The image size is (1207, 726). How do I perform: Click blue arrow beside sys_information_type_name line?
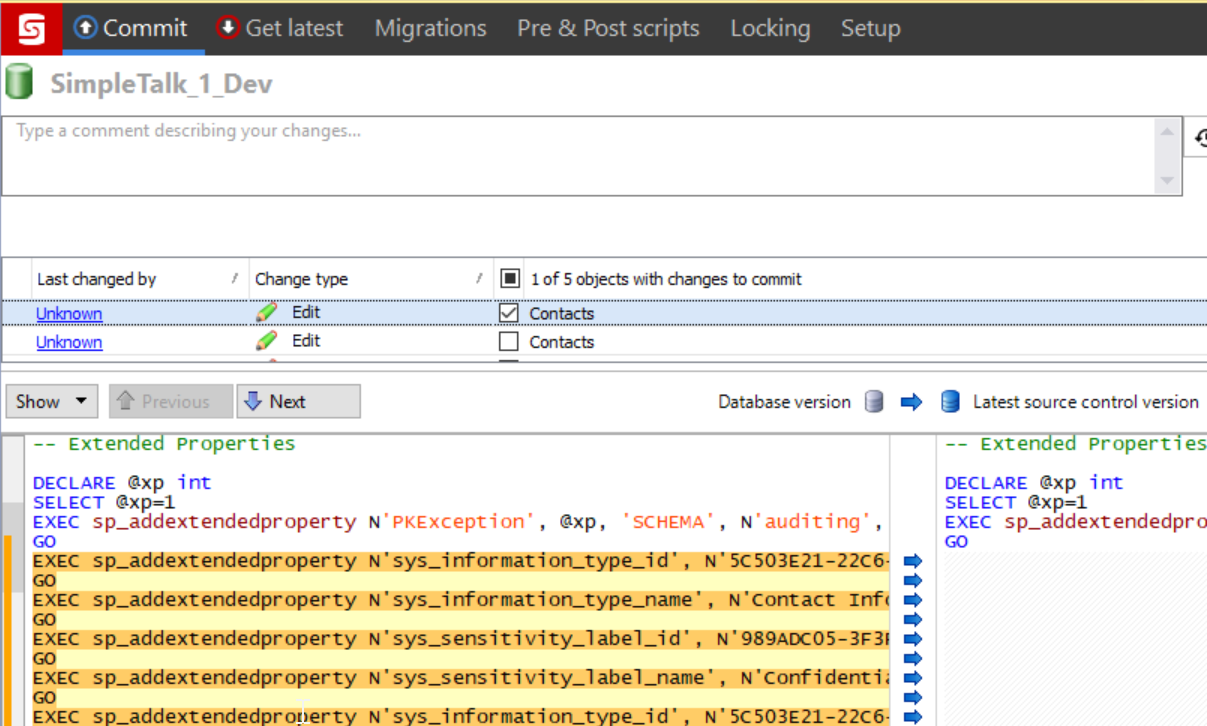tap(912, 600)
